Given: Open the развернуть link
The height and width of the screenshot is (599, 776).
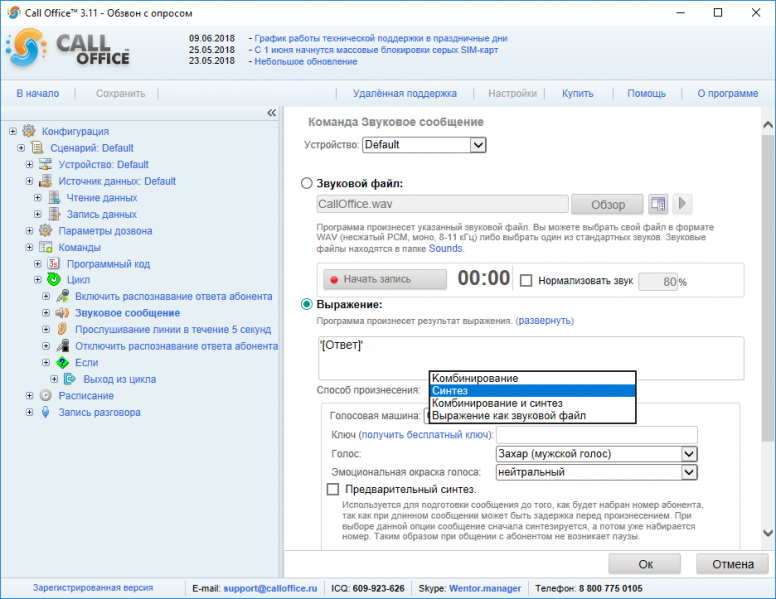Looking at the screenshot, I should point(544,321).
